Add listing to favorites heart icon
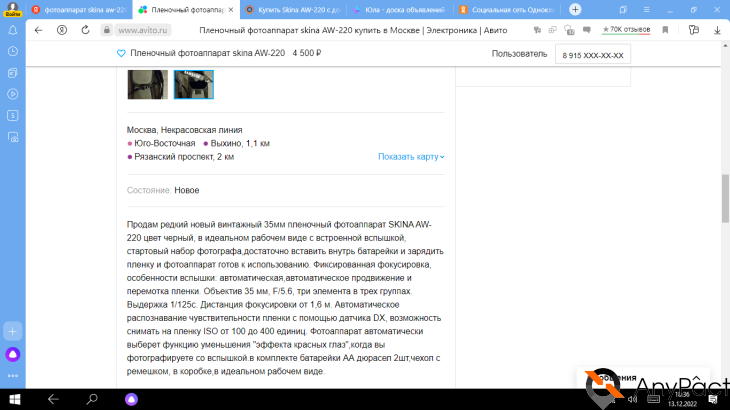 (x=121, y=54)
